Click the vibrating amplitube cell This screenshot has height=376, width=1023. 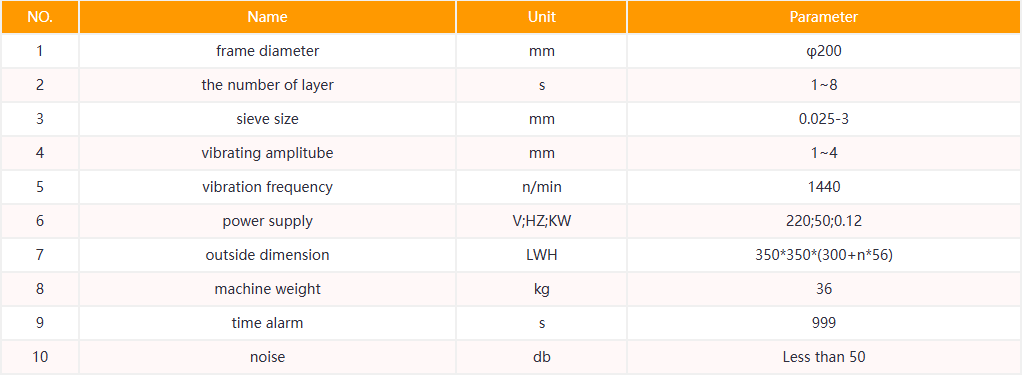pyautogui.click(x=267, y=153)
